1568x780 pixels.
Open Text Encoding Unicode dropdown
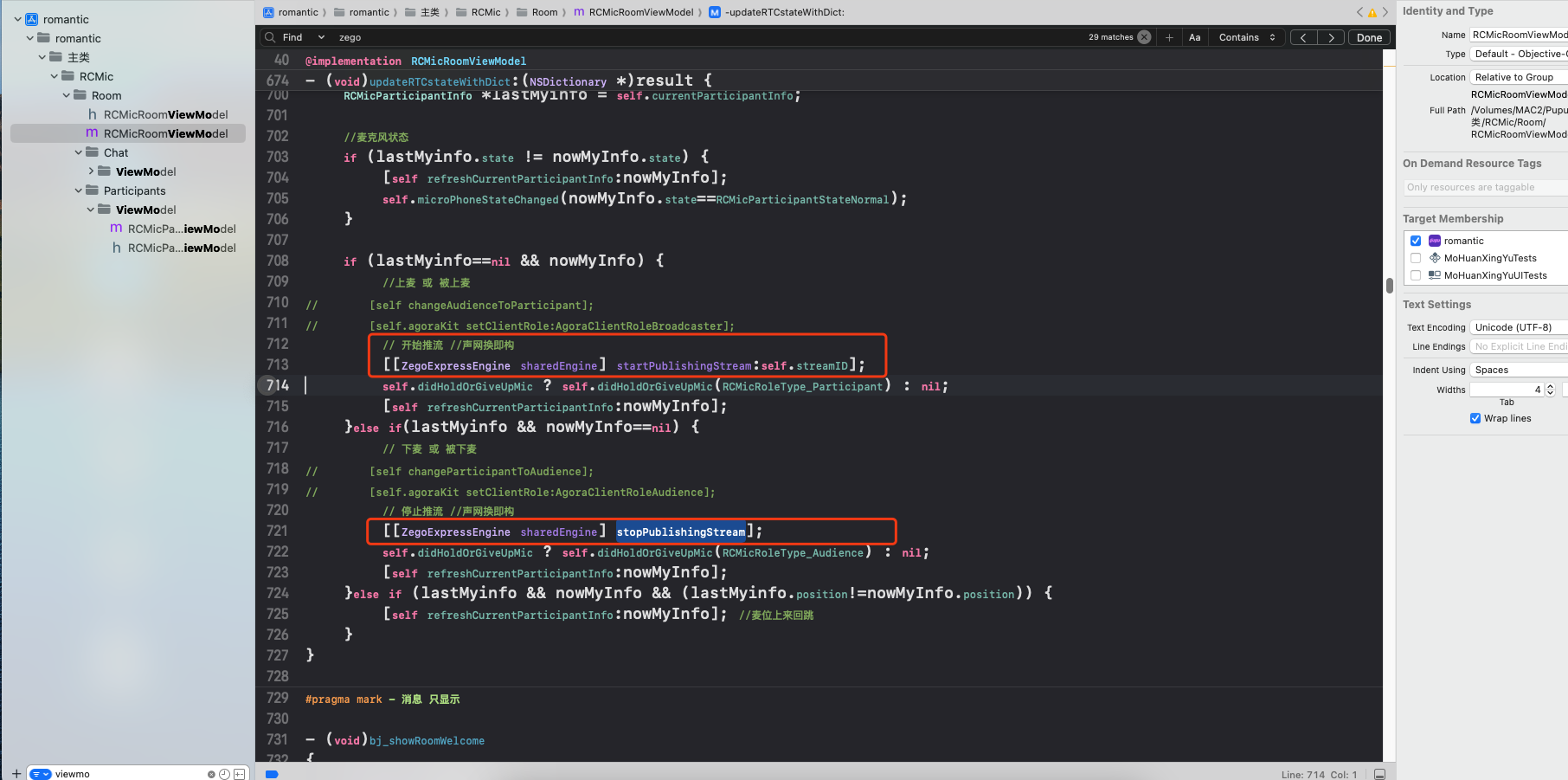(1519, 327)
